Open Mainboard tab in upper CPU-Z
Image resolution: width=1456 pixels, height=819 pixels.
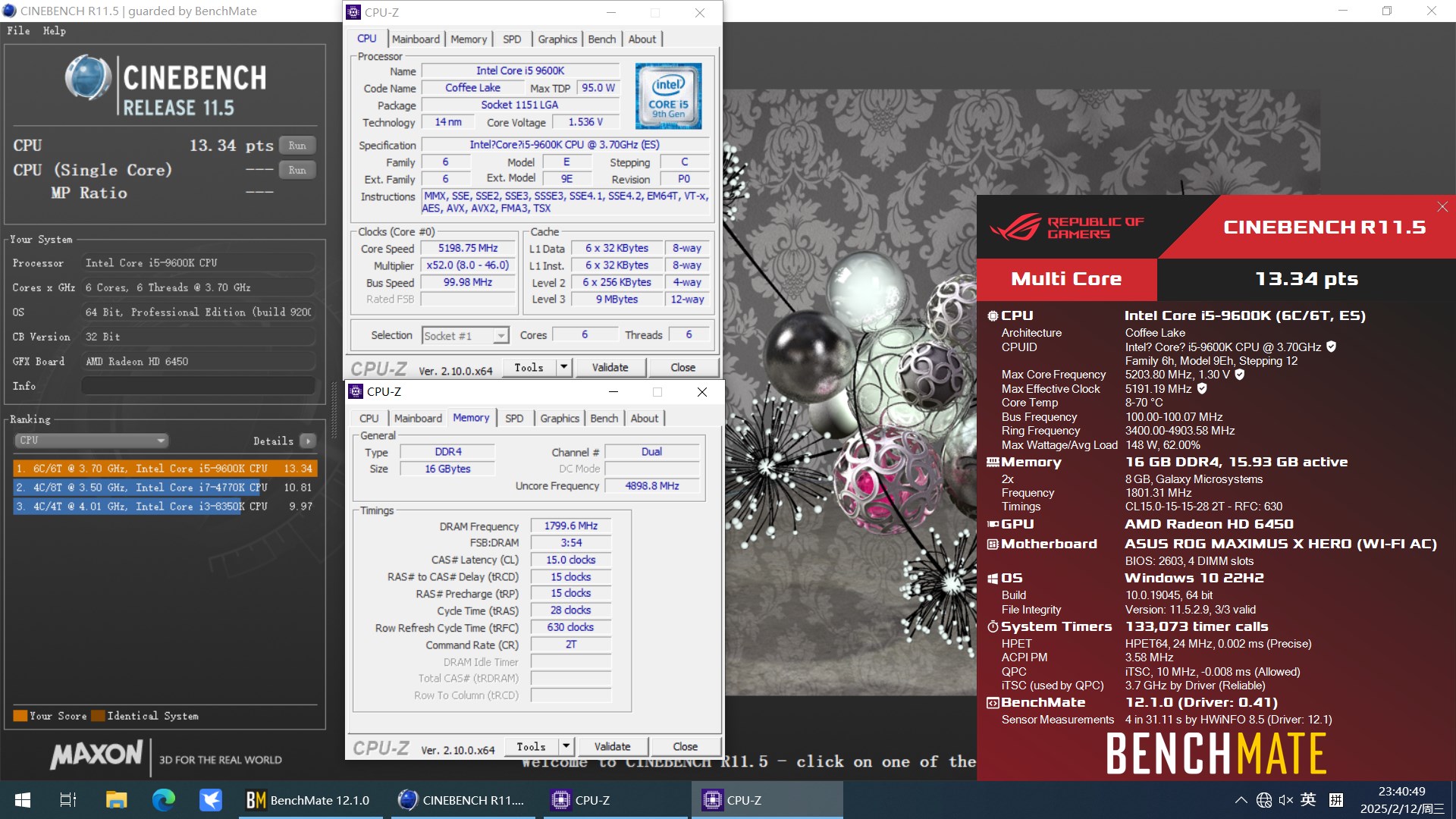click(416, 39)
